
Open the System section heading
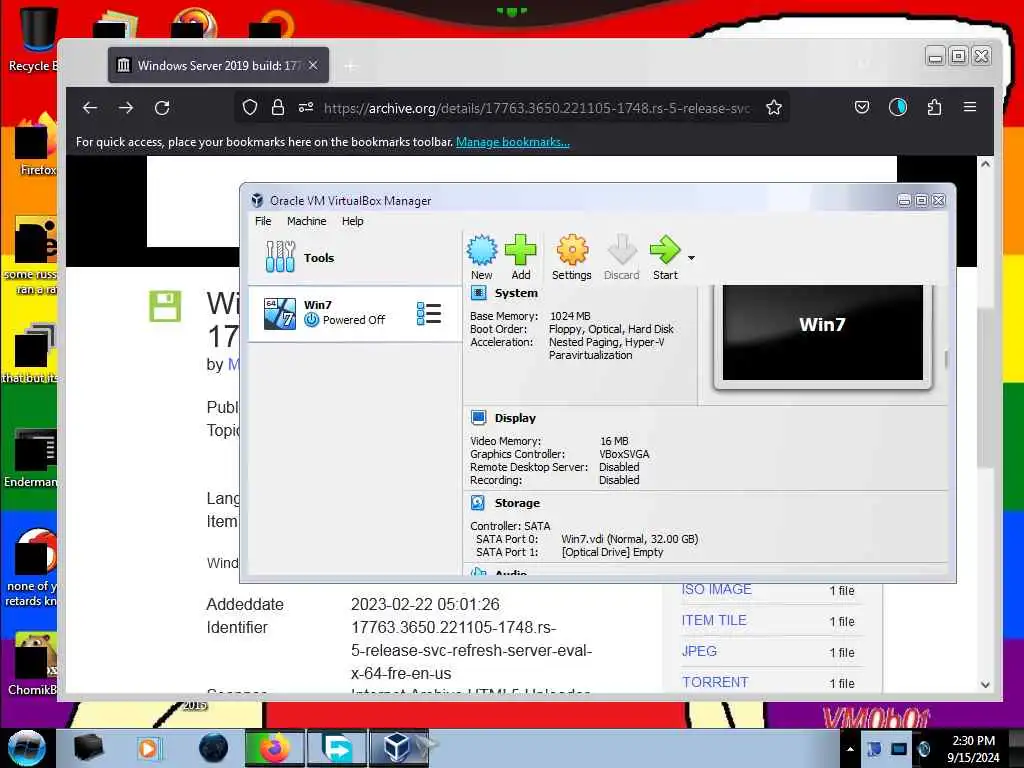coord(516,293)
